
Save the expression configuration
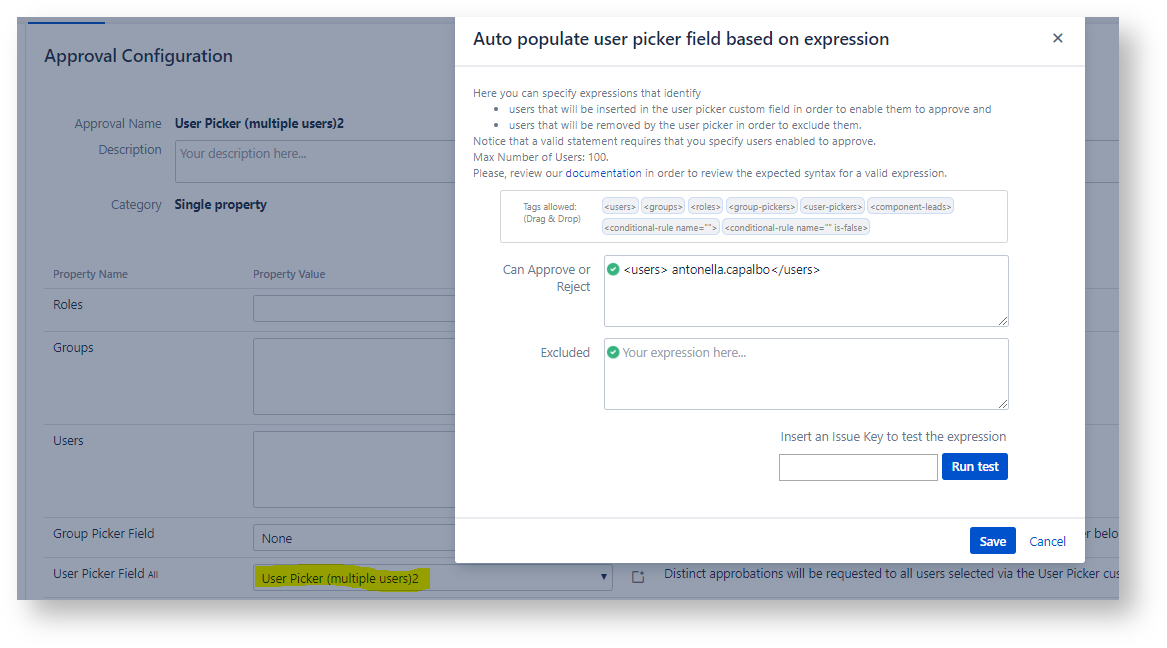point(992,541)
